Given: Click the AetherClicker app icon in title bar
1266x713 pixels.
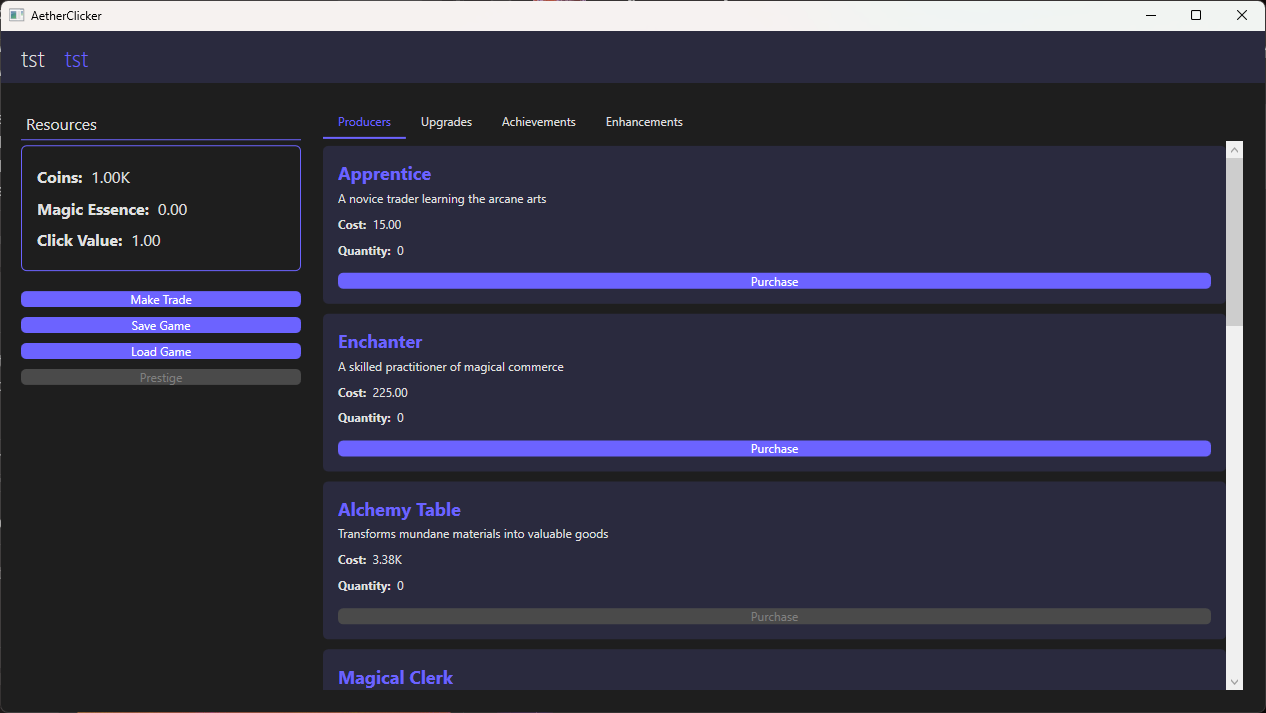Looking at the screenshot, I should 16,15.
